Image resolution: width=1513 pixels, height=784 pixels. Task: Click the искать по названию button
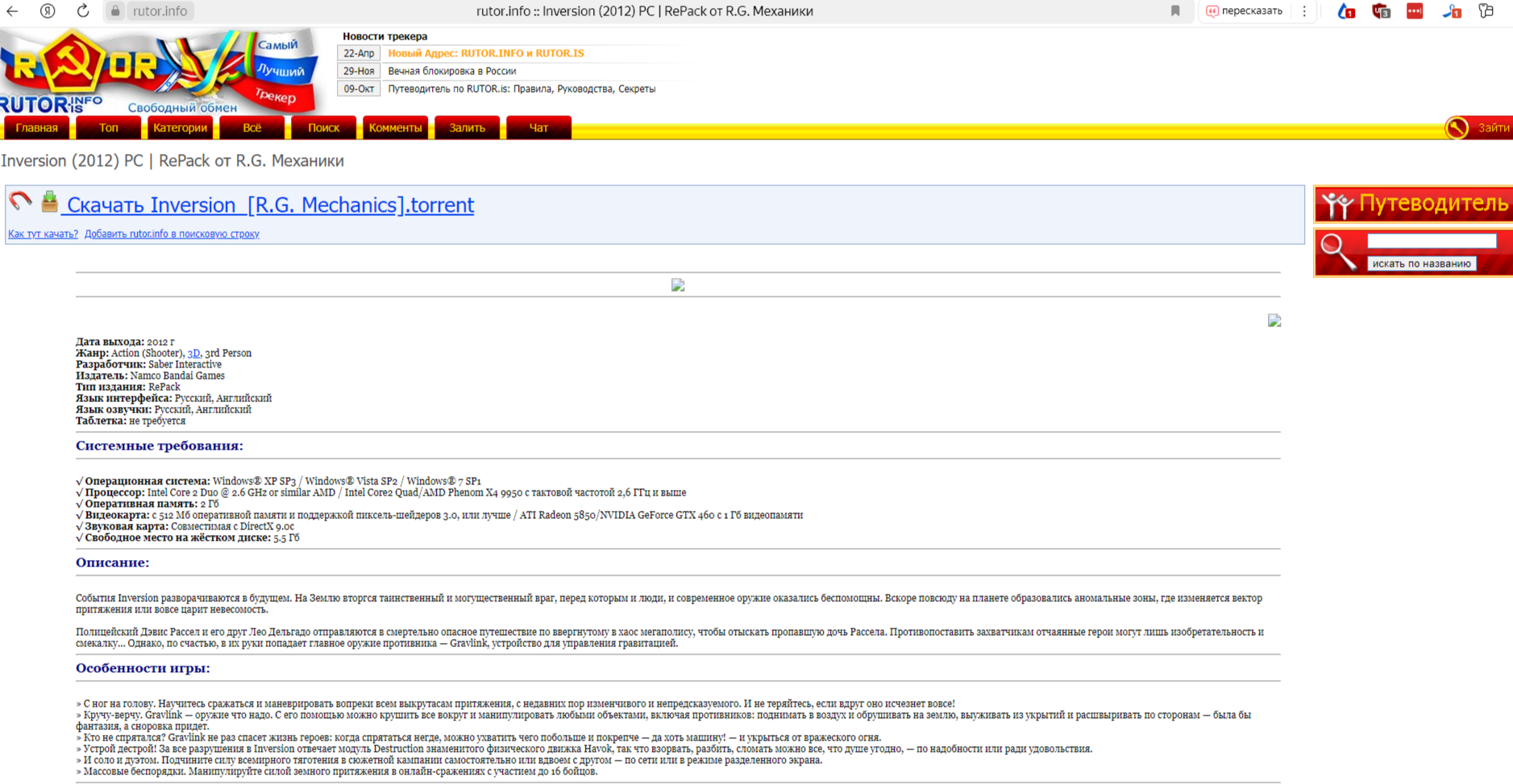(x=1421, y=263)
